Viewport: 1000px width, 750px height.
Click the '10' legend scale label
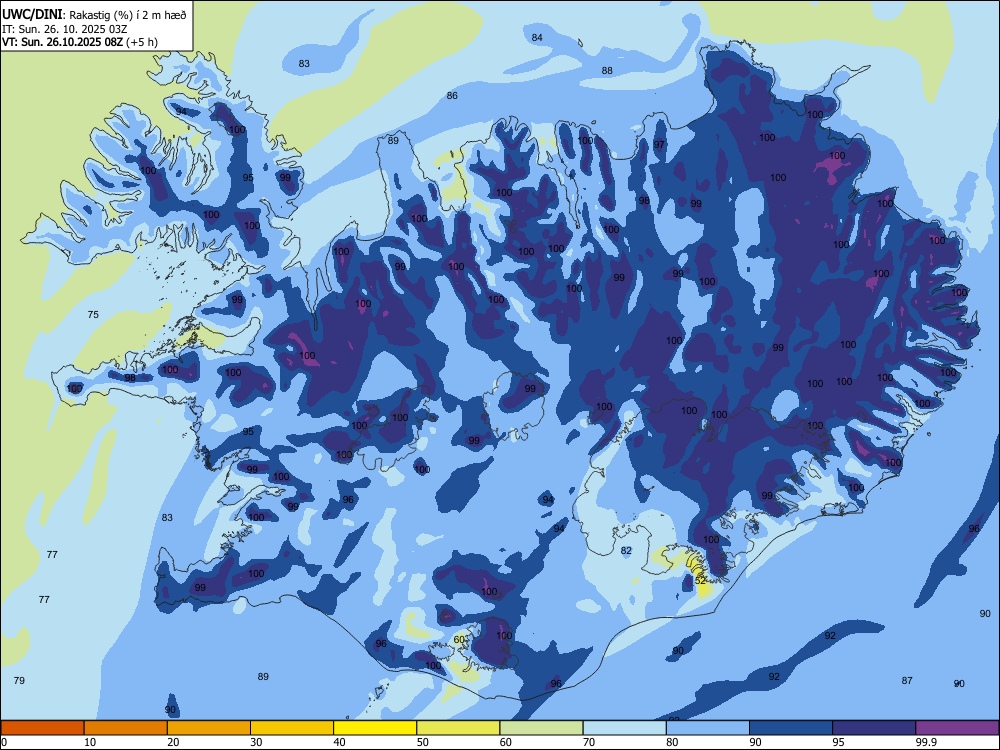[90, 742]
